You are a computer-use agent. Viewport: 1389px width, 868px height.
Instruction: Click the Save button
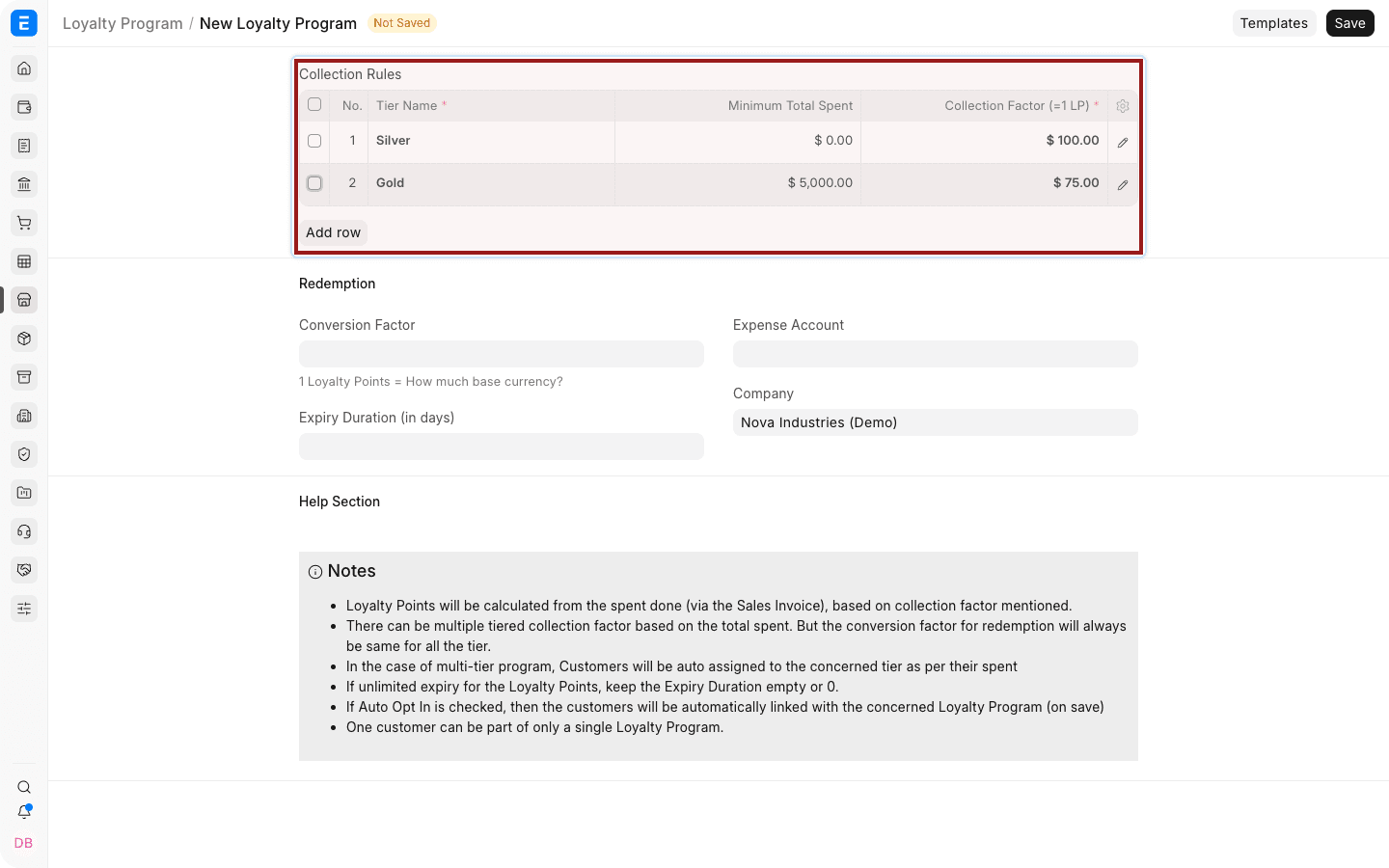click(x=1349, y=23)
